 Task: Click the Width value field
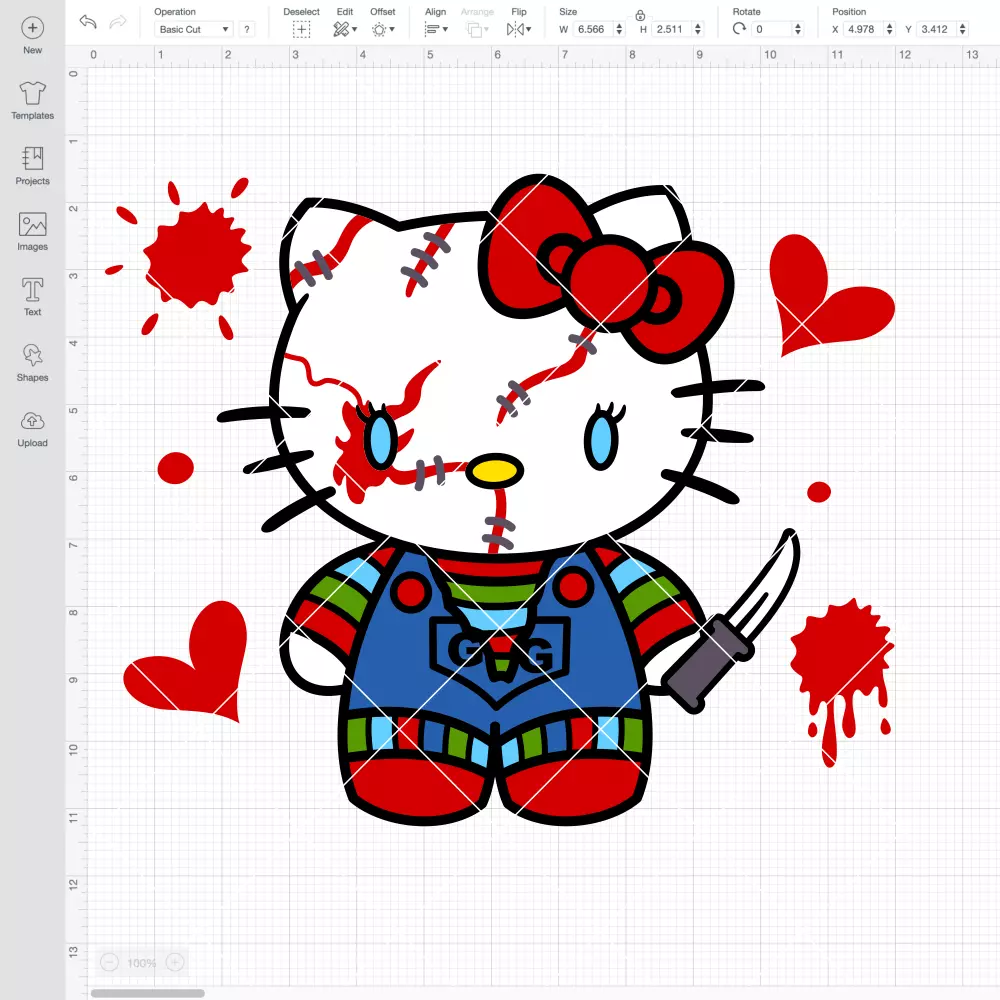point(592,29)
